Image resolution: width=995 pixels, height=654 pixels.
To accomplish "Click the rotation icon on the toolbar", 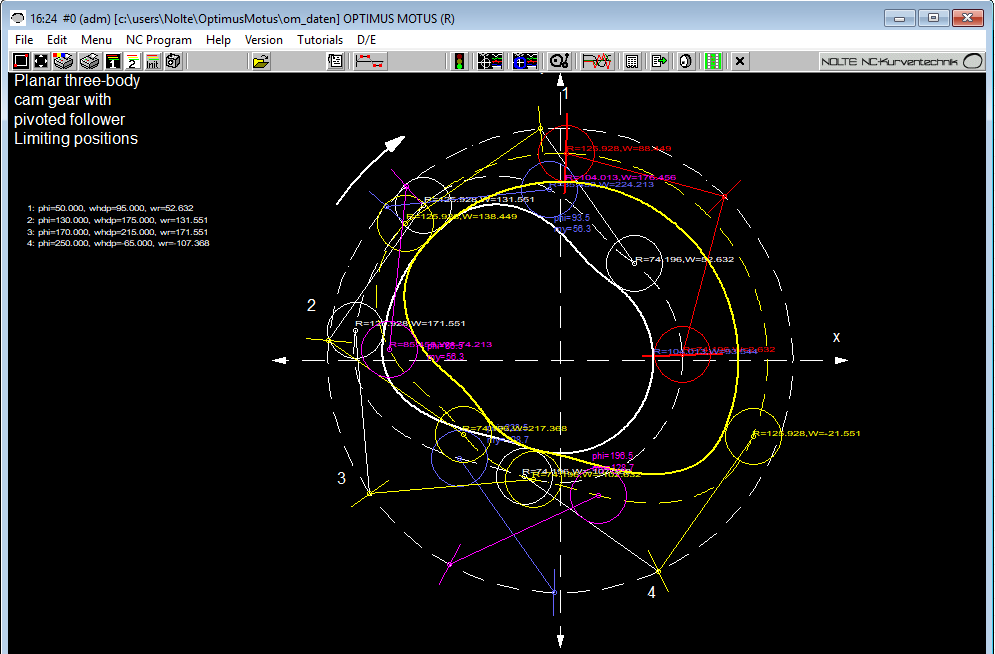I will coord(685,61).
